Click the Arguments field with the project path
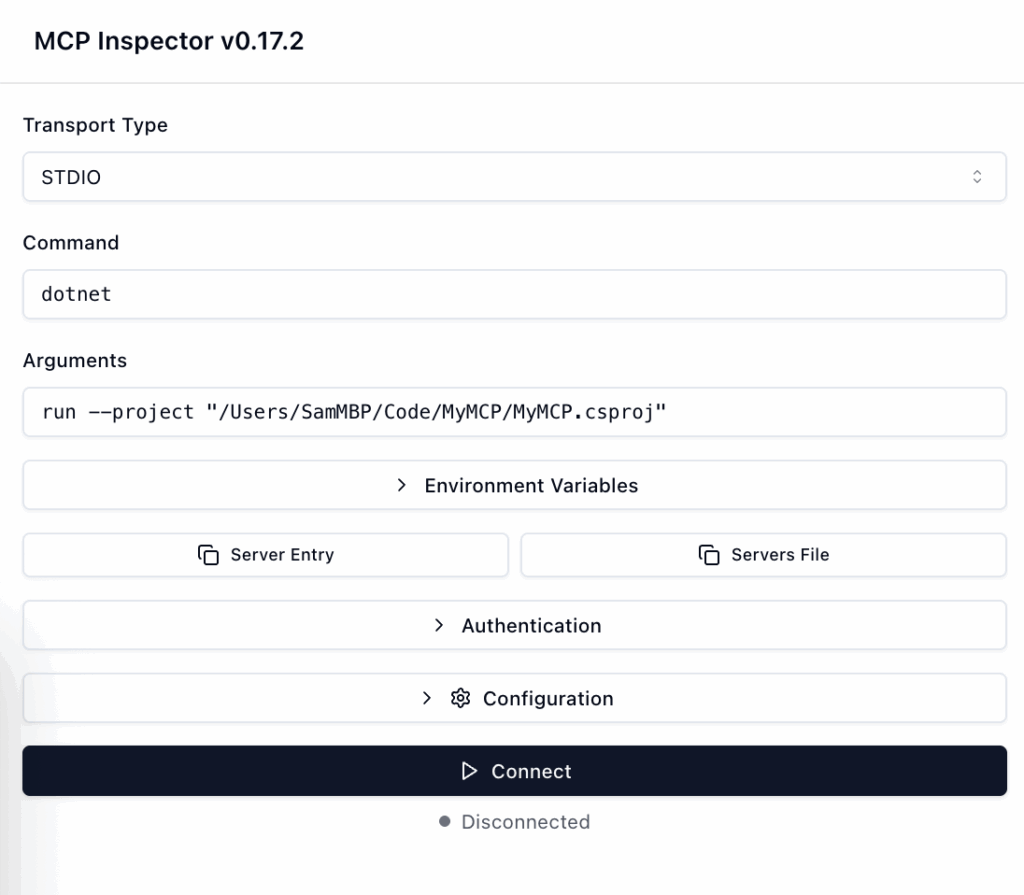1024x895 pixels. (514, 412)
